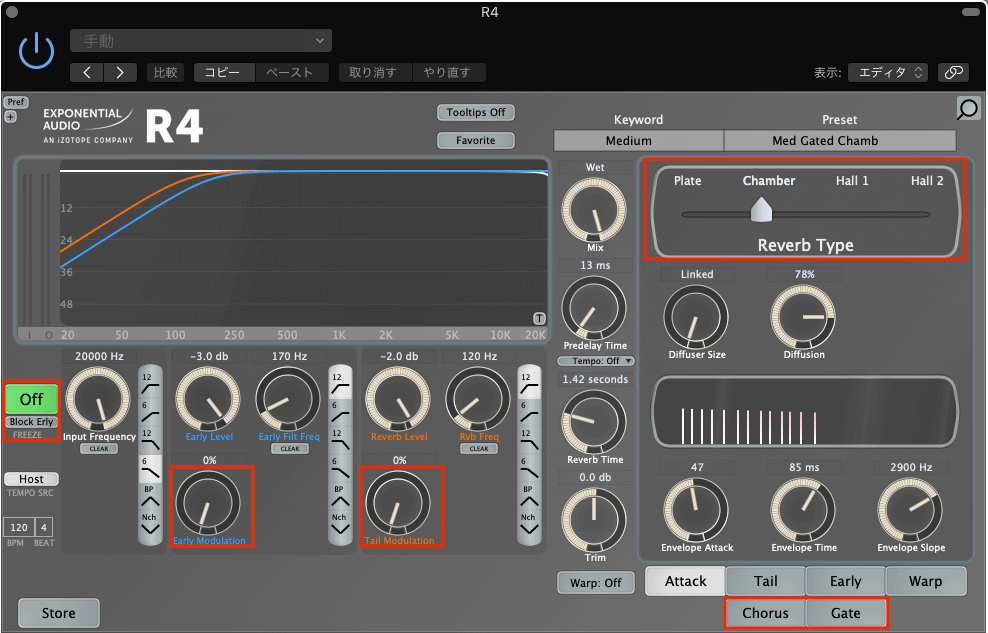The width and height of the screenshot is (988, 633).
Task: Select Nch notch shape for Input filter
Action: pyautogui.click(x=150, y=525)
